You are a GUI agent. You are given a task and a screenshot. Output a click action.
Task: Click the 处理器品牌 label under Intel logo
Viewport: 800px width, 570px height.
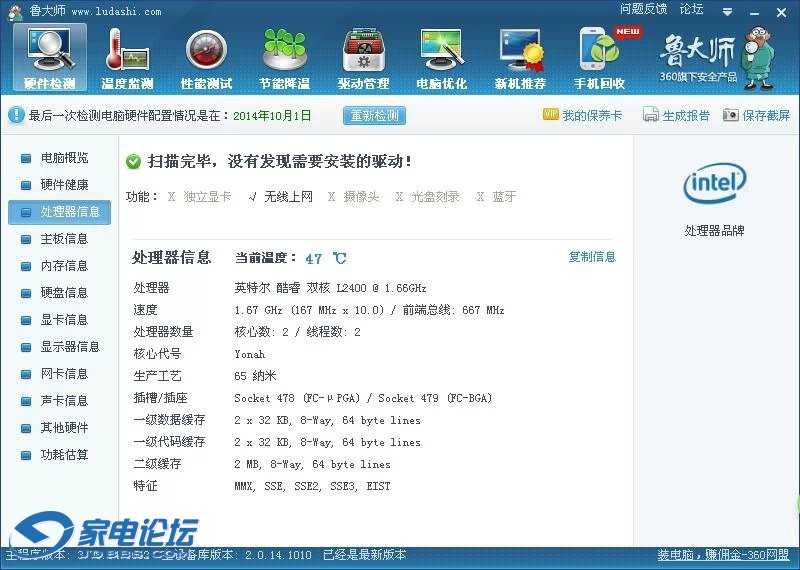point(714,231)
